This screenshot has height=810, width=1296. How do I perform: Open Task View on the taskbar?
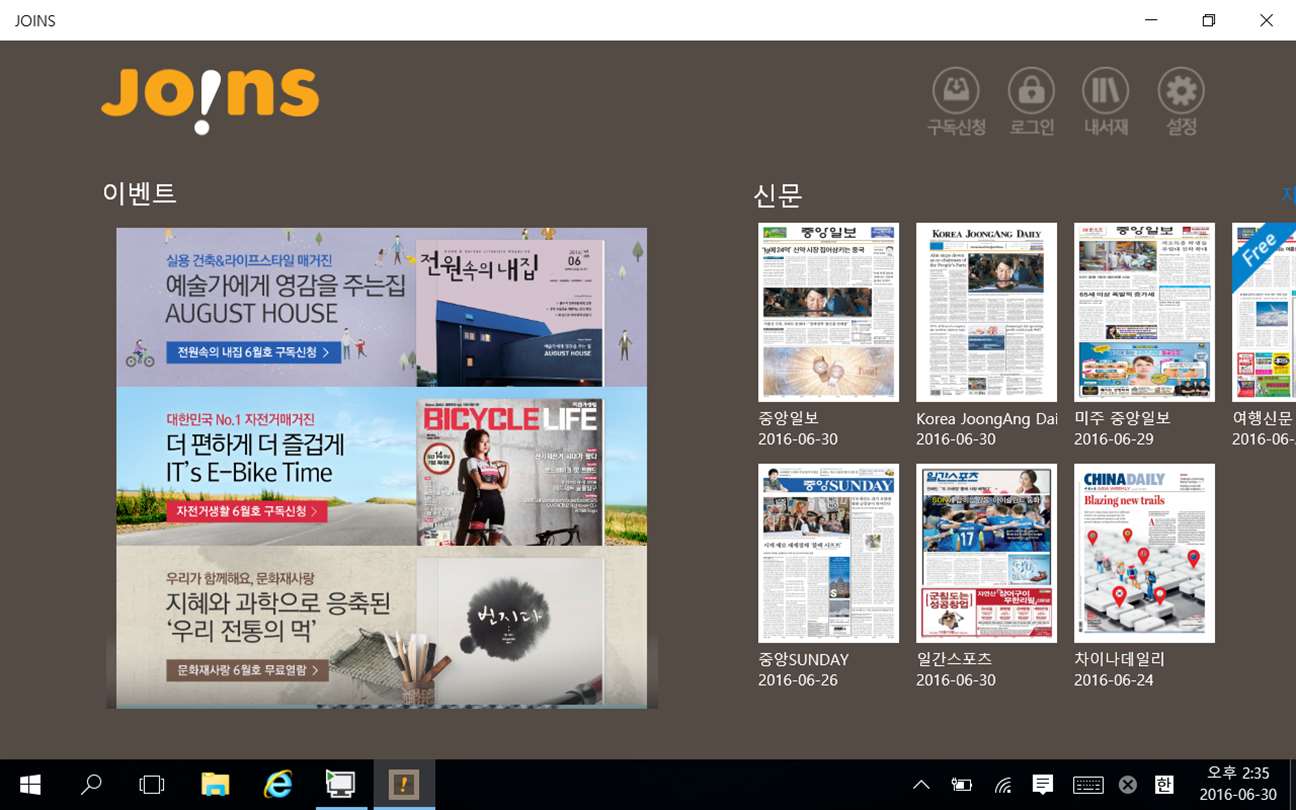[x=152, y=785]
